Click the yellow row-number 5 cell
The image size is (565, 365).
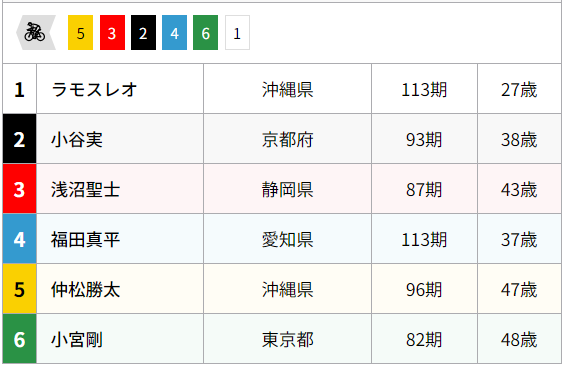pyautogui.click(x=19, y=289)
